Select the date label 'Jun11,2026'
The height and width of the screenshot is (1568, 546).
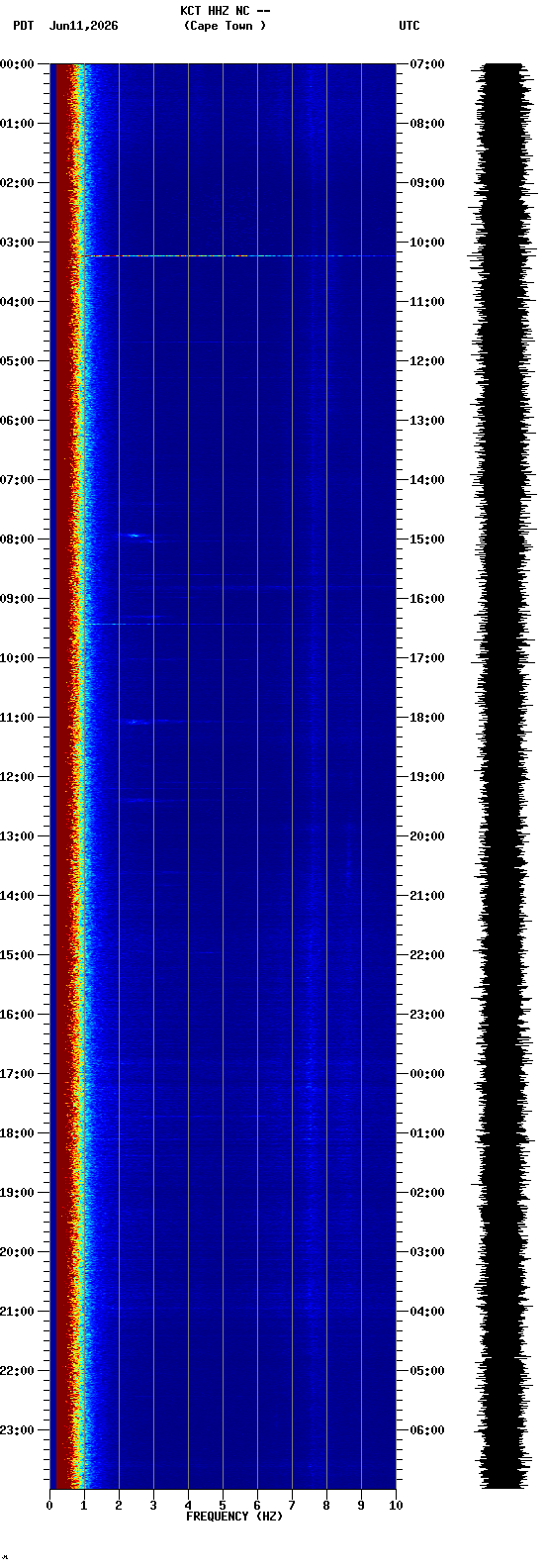(83, 26)
